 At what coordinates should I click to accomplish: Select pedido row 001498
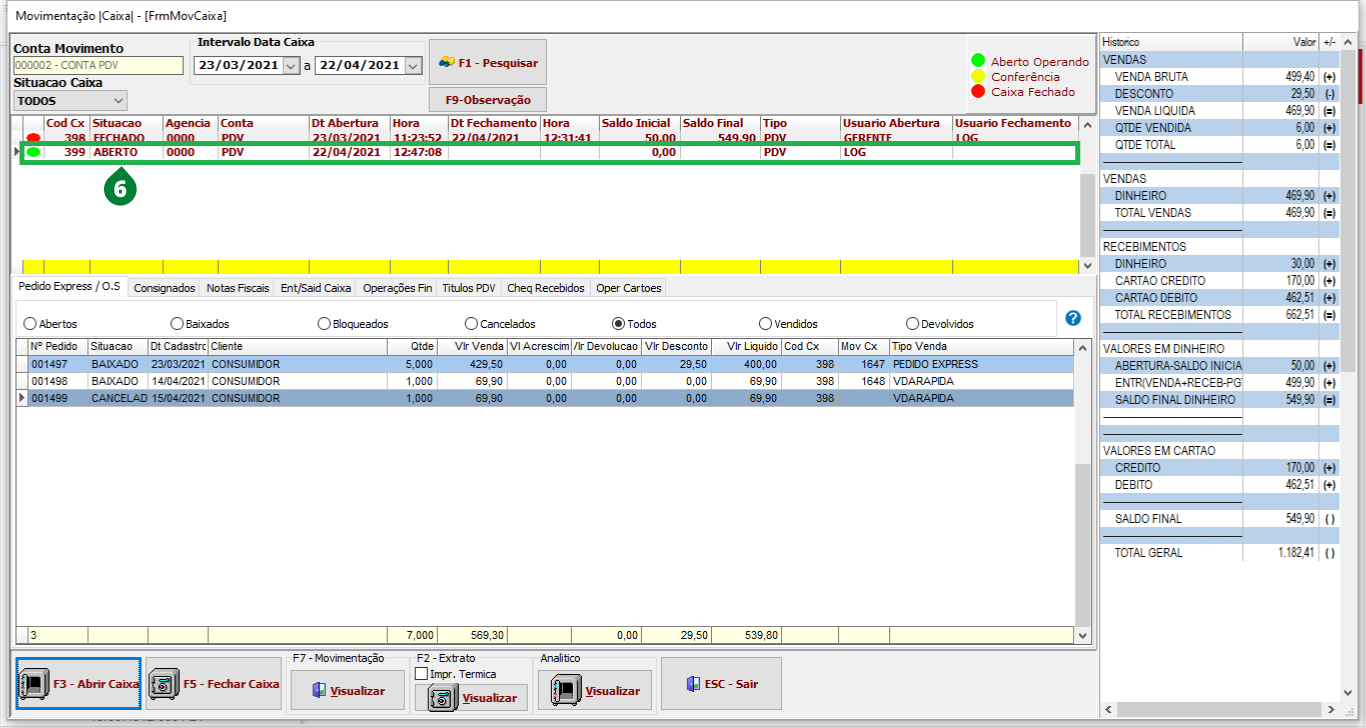544,381
